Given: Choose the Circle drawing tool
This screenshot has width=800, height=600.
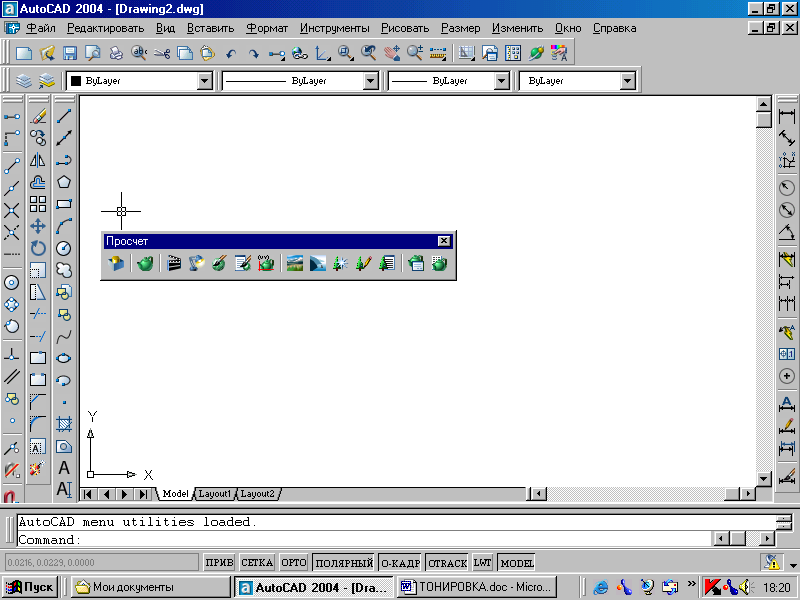Looking at the screenshot, I should click(x=64, y=248).
